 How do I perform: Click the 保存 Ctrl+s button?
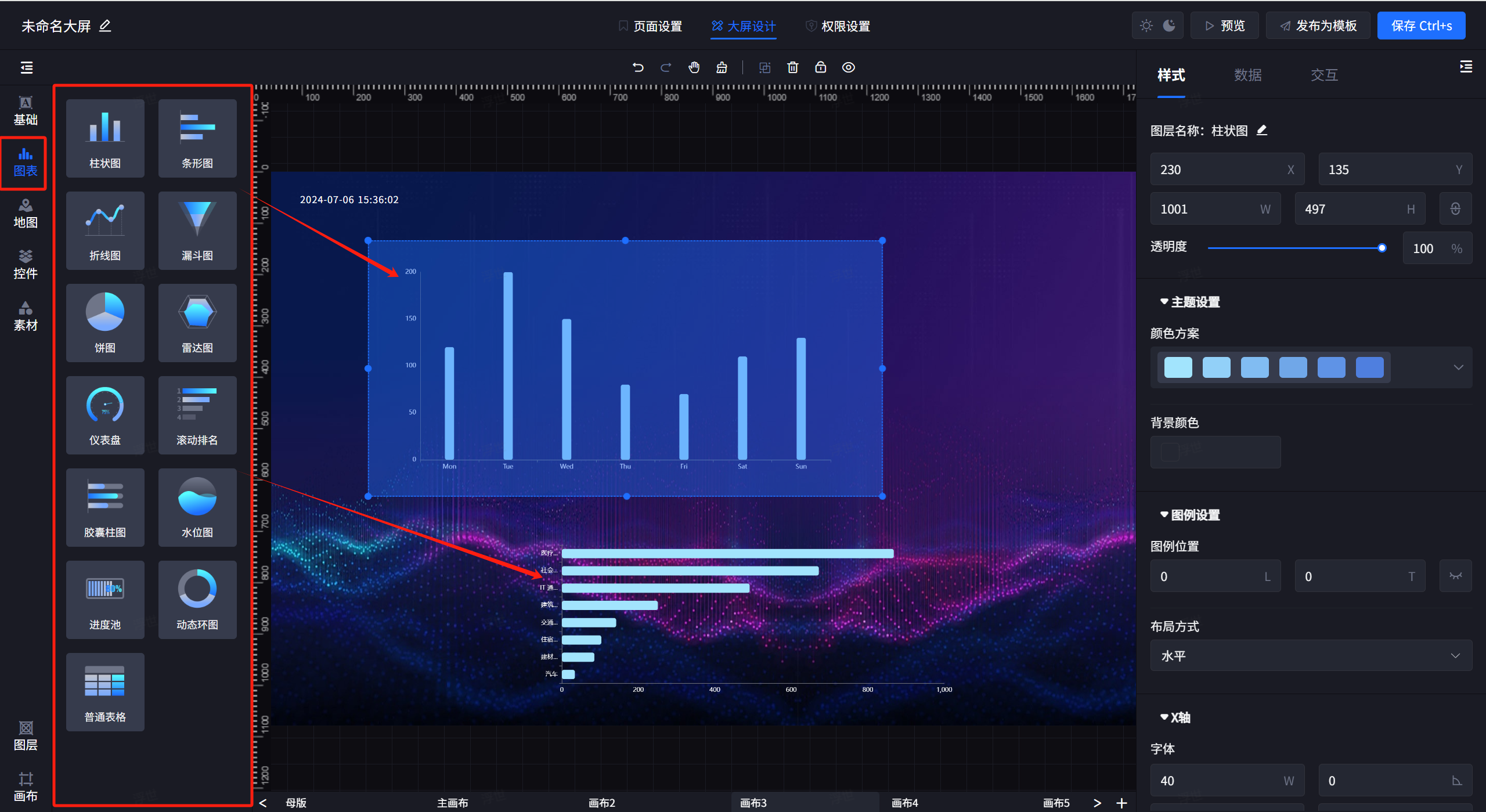point(1421,26)
